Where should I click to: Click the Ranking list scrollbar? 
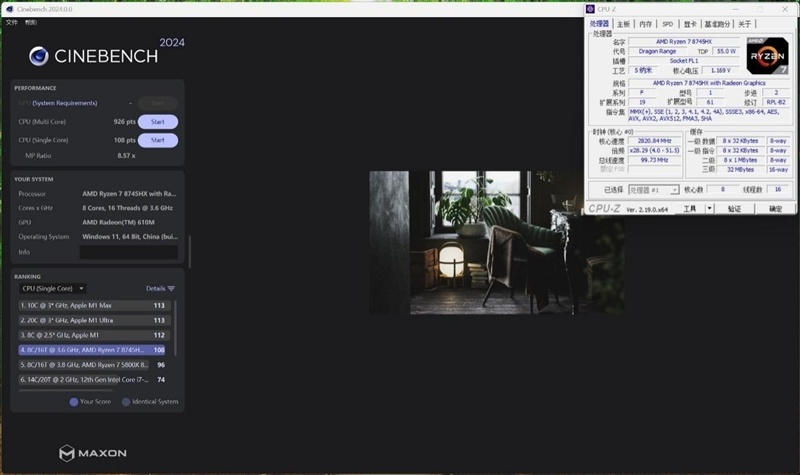(x=176, y=328)
